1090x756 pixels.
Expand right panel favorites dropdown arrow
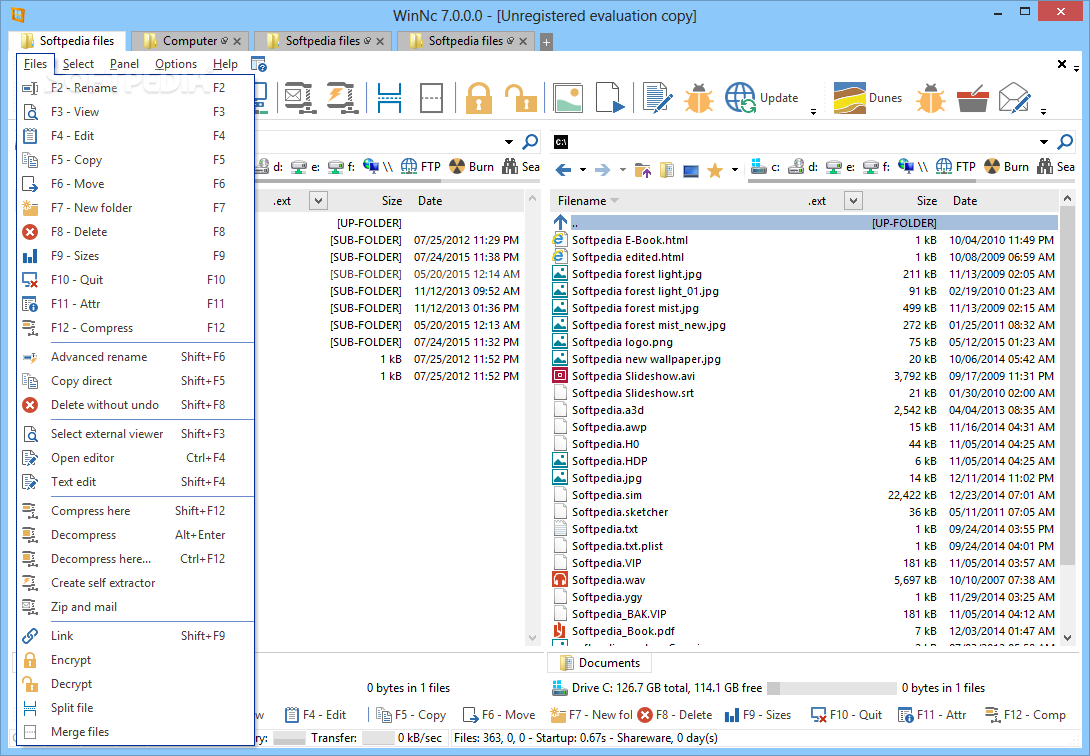(734, 170)
